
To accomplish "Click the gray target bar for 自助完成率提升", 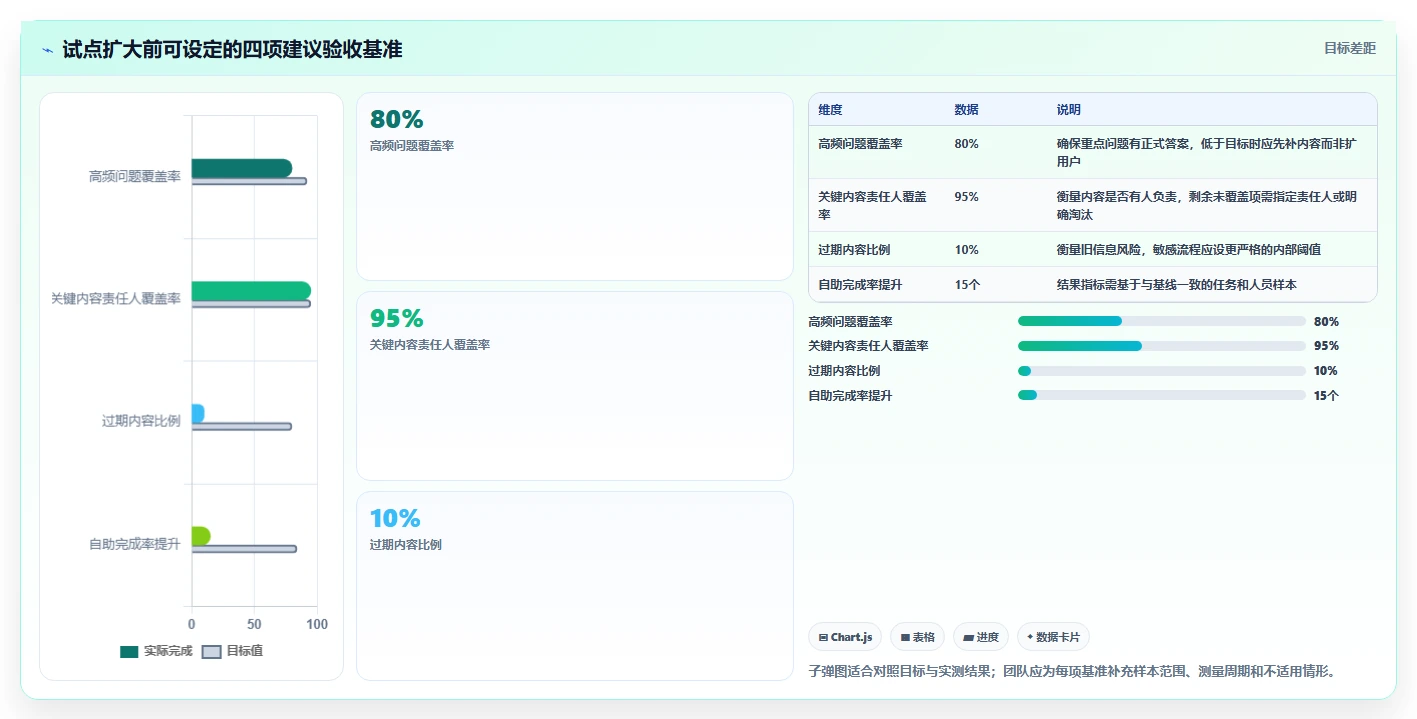I will tap(244, 549).
